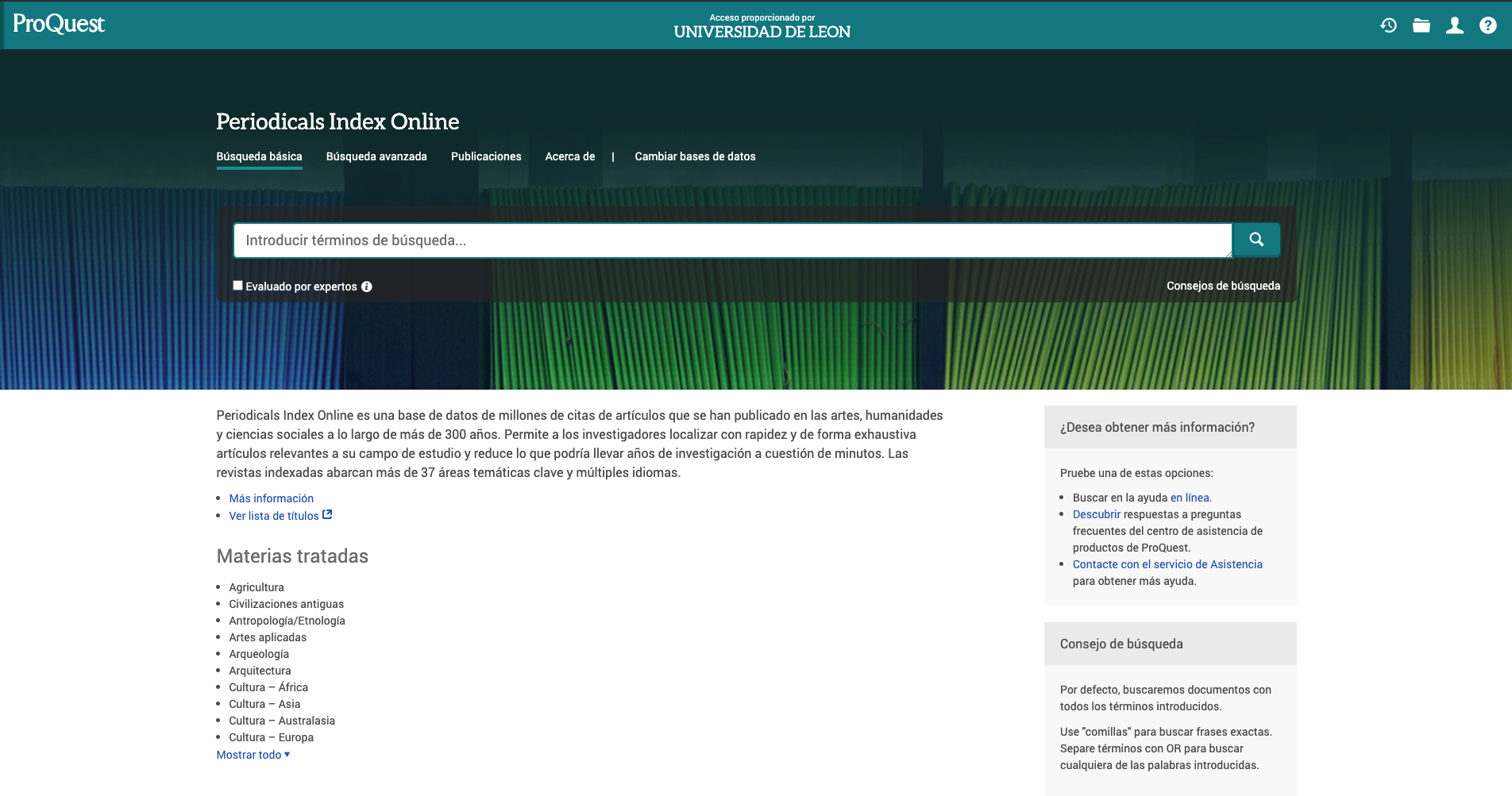This screenshot has height=796, width=1512.
Task: Click the Antropología/Etnología entry
Action: [287, 621]
